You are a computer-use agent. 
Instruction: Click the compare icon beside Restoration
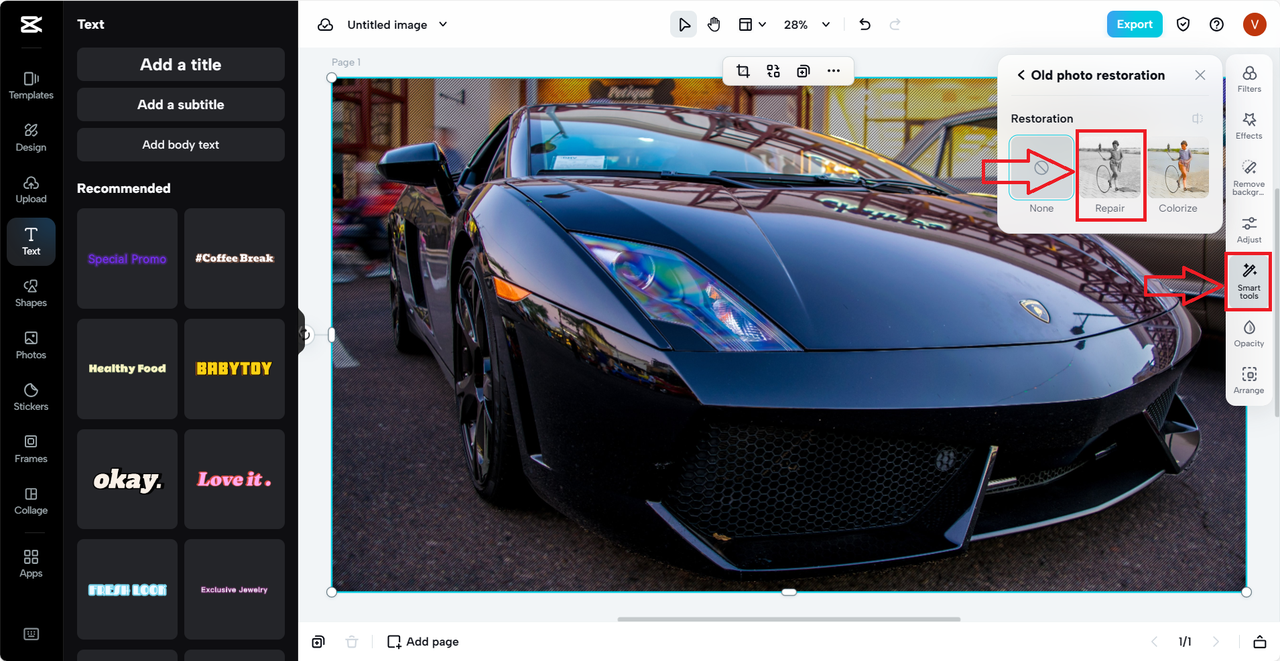click(1197, 118)
